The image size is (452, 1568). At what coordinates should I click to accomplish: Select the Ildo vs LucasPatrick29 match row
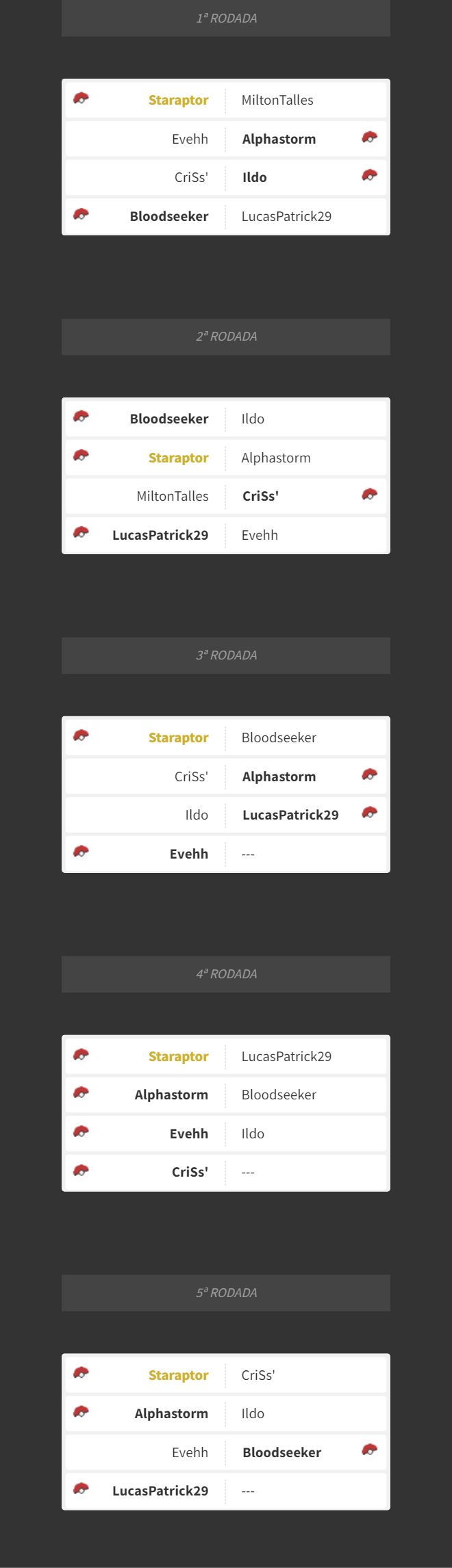coord(226,815)
